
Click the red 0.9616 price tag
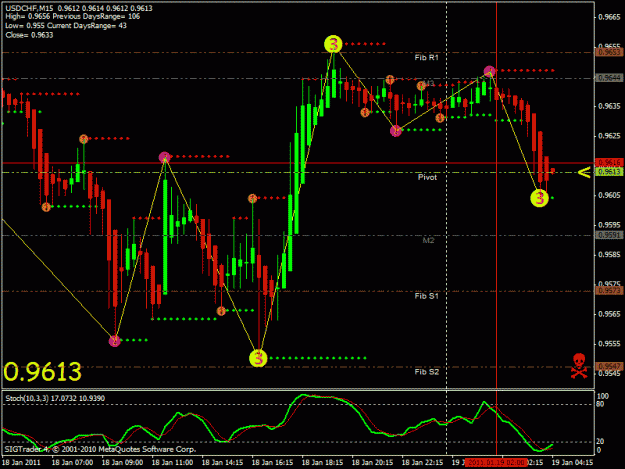click(x=609, y=163)
